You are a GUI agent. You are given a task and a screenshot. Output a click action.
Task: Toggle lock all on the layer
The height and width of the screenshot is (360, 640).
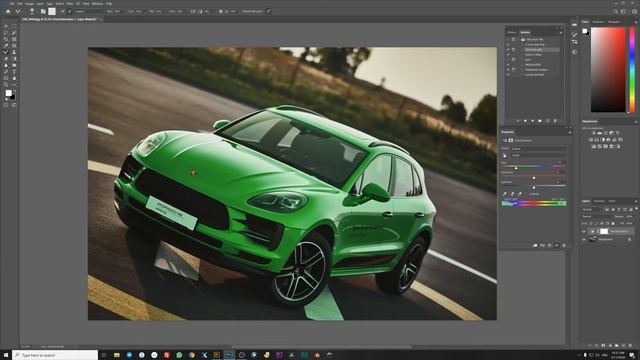pyautogui.click(x=613, y=223)
